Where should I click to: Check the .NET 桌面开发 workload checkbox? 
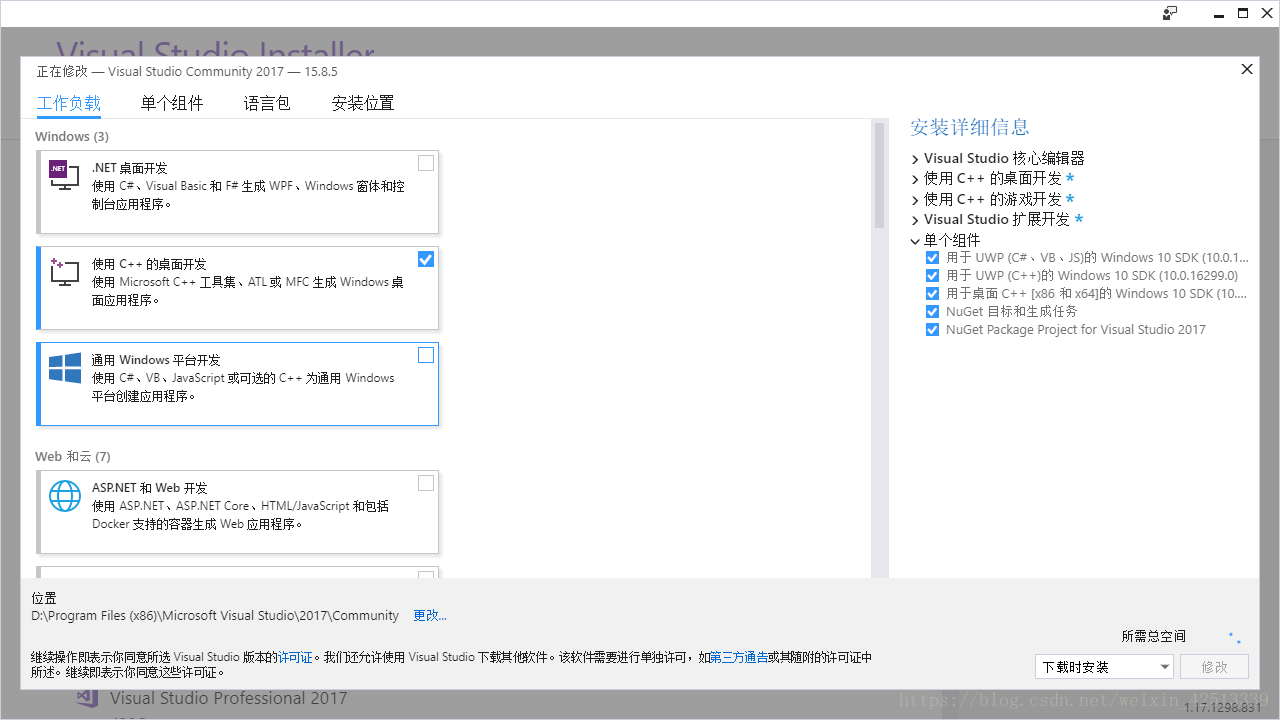(x=426, y=163)
